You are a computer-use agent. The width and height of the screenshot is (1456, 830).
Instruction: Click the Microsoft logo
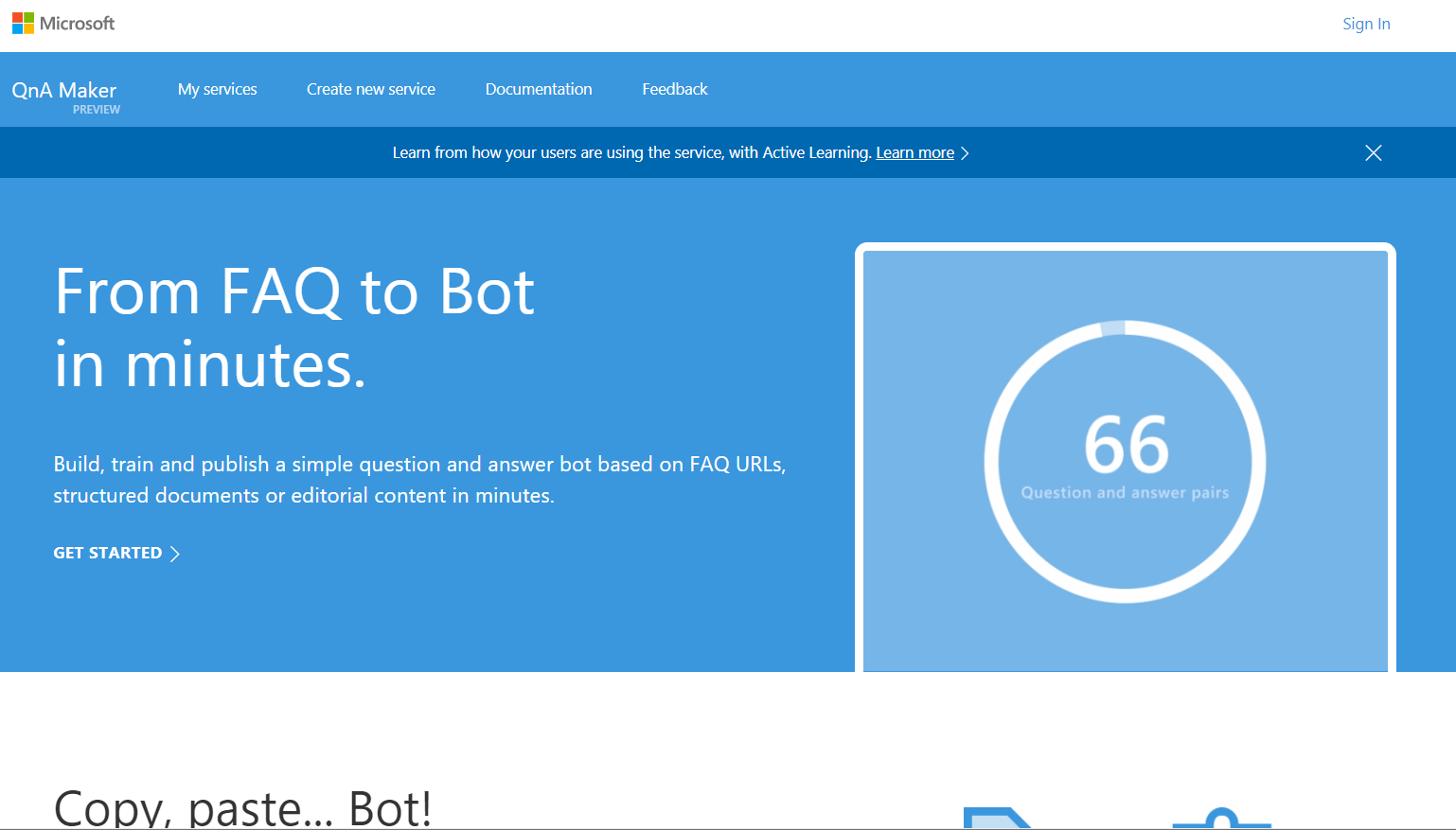pyautogui.click(x=63, y=24)
